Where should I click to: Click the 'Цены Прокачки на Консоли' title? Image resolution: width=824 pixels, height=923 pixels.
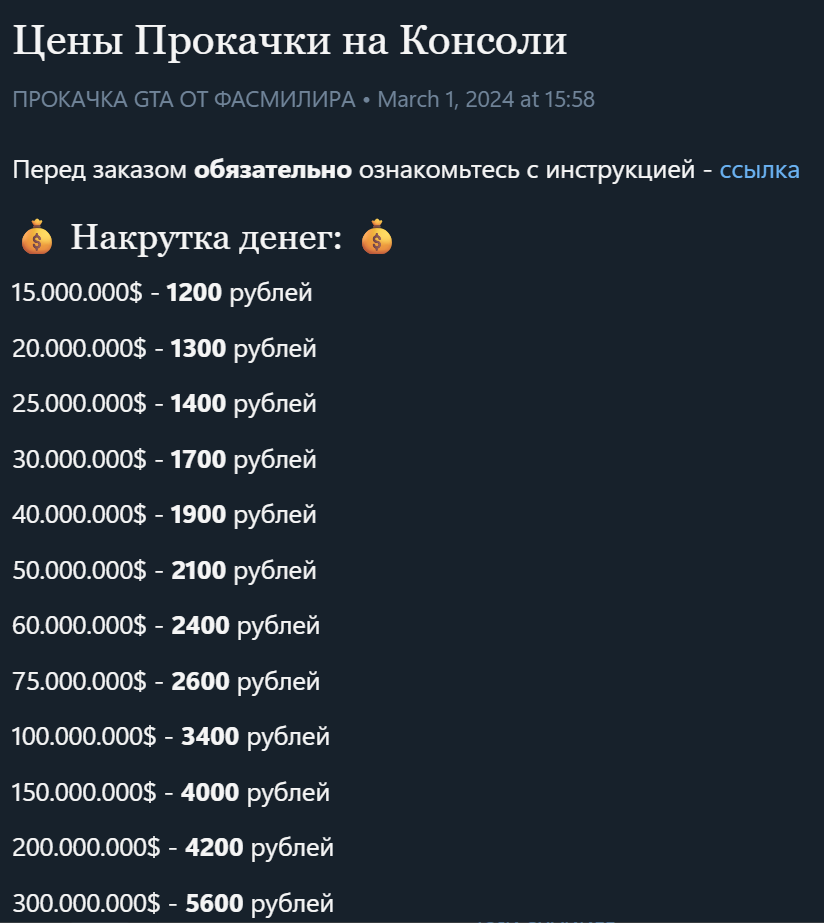pos(290,41)
